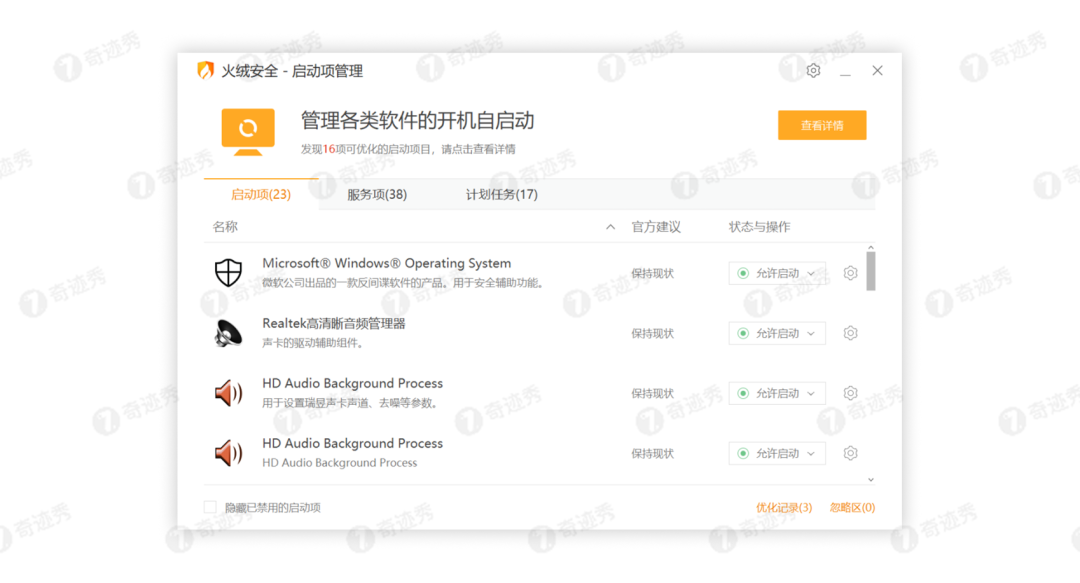Image resolution: width=1080 pixels, height=583 pixels.
Task: Click the orange monitor refresh icon
Action: 248,131
